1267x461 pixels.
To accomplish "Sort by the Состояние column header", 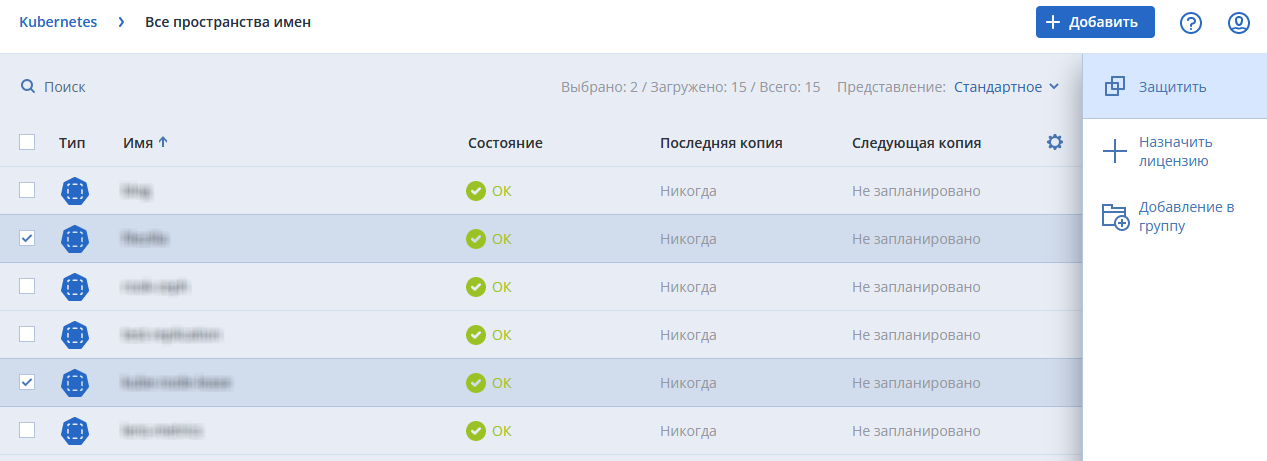I will pos(505,143).
